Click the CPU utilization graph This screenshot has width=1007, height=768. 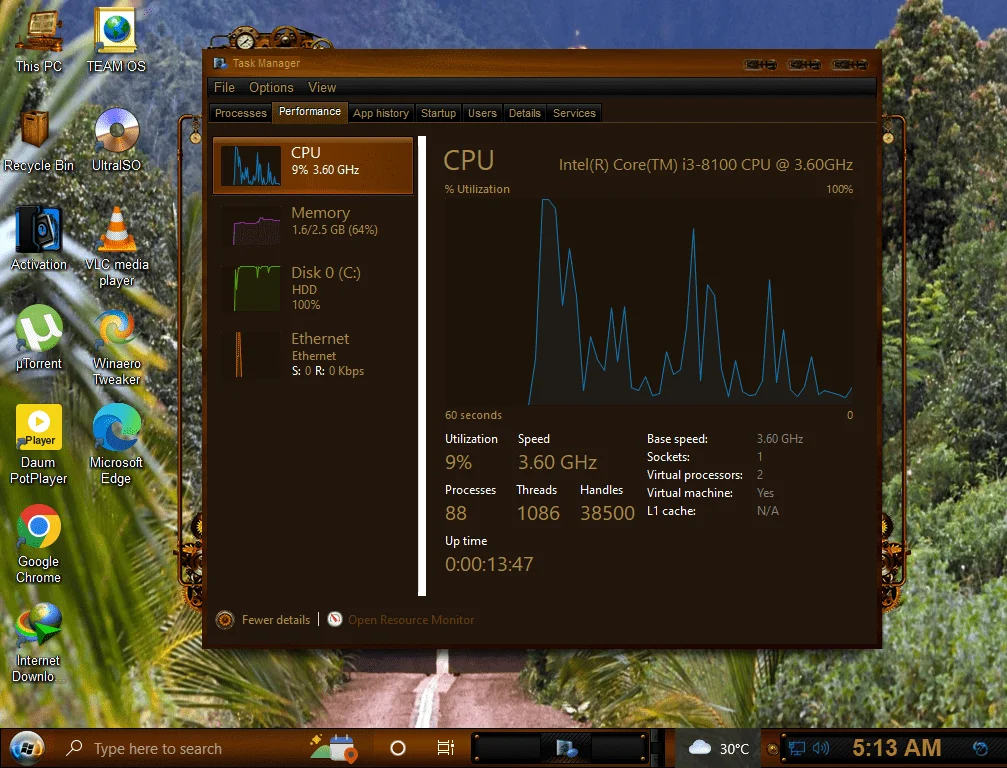click(x=649, y=301)
